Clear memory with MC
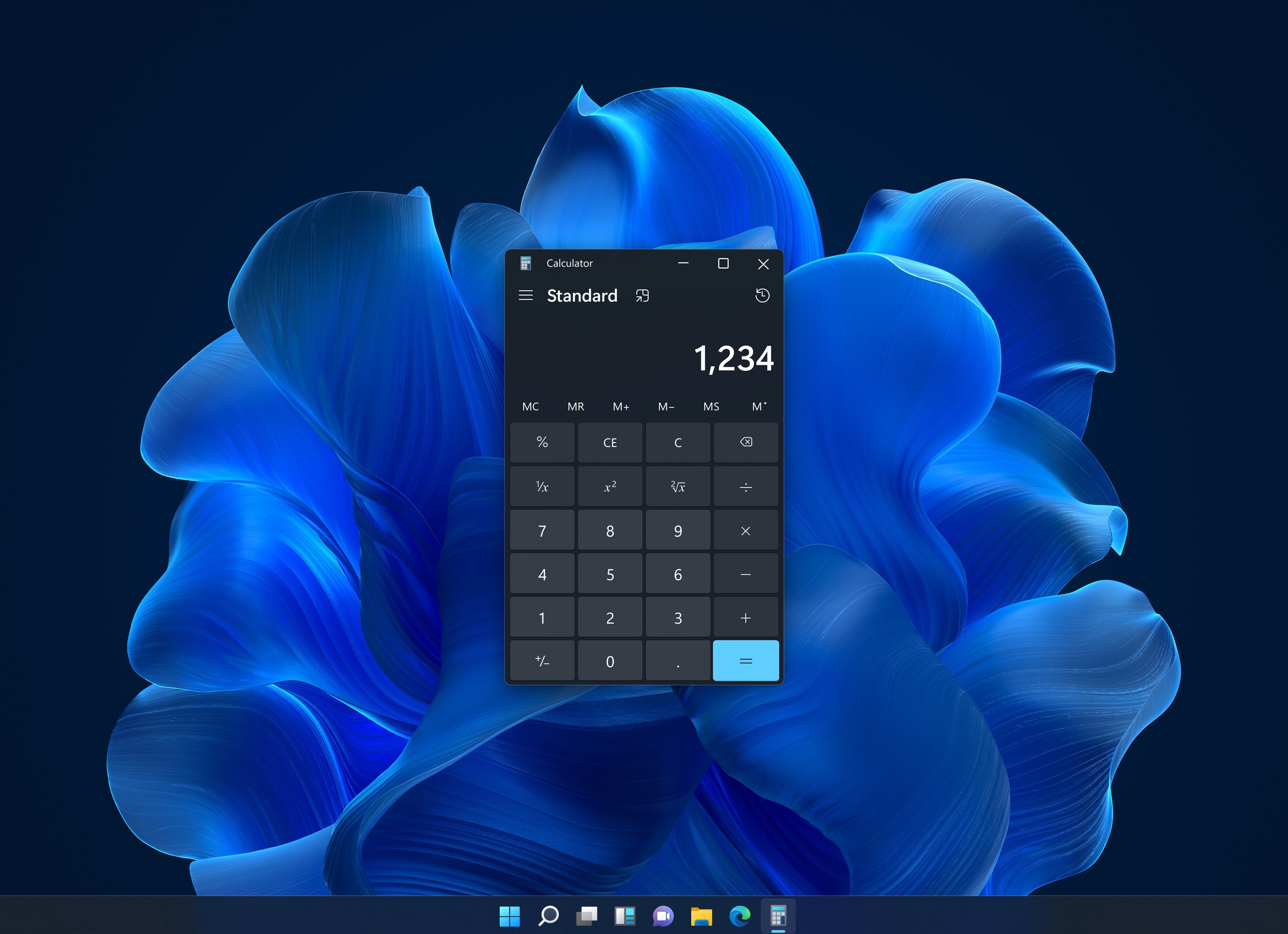 pos(531,407)
